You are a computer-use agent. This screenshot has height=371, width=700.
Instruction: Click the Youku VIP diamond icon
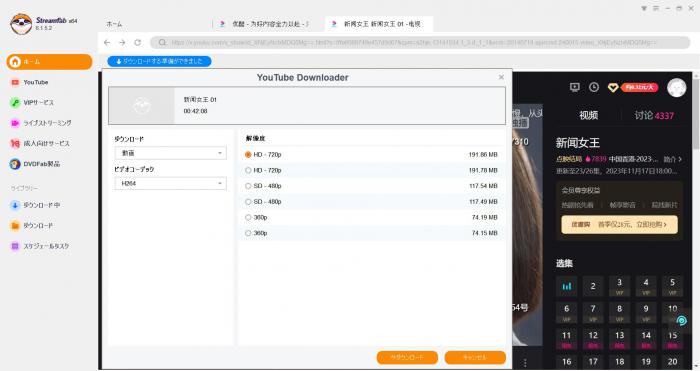(x=613, y=88)
